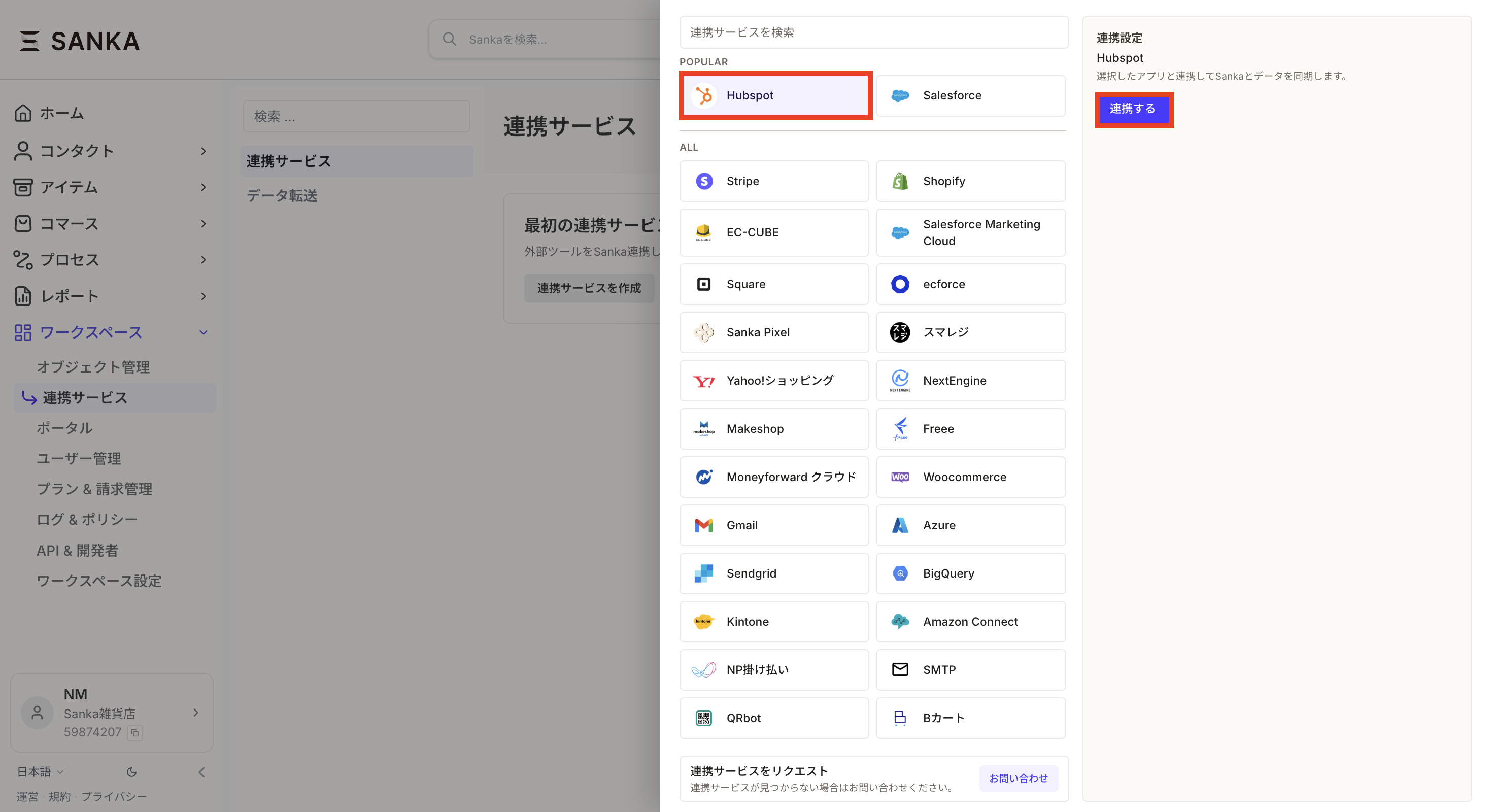Choose the BigQuery integration
1492x812 pixels.
970,573
